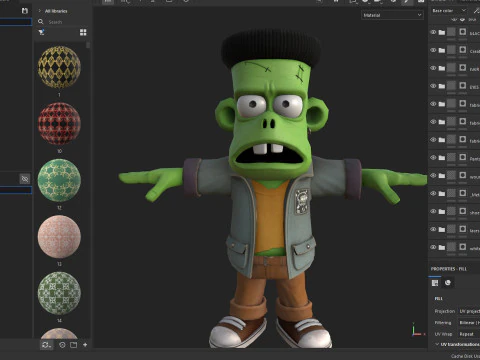The image size is (480, 360).
Task: Toggle visibility of the topmost blac layer
Action: tap(433, 32)
